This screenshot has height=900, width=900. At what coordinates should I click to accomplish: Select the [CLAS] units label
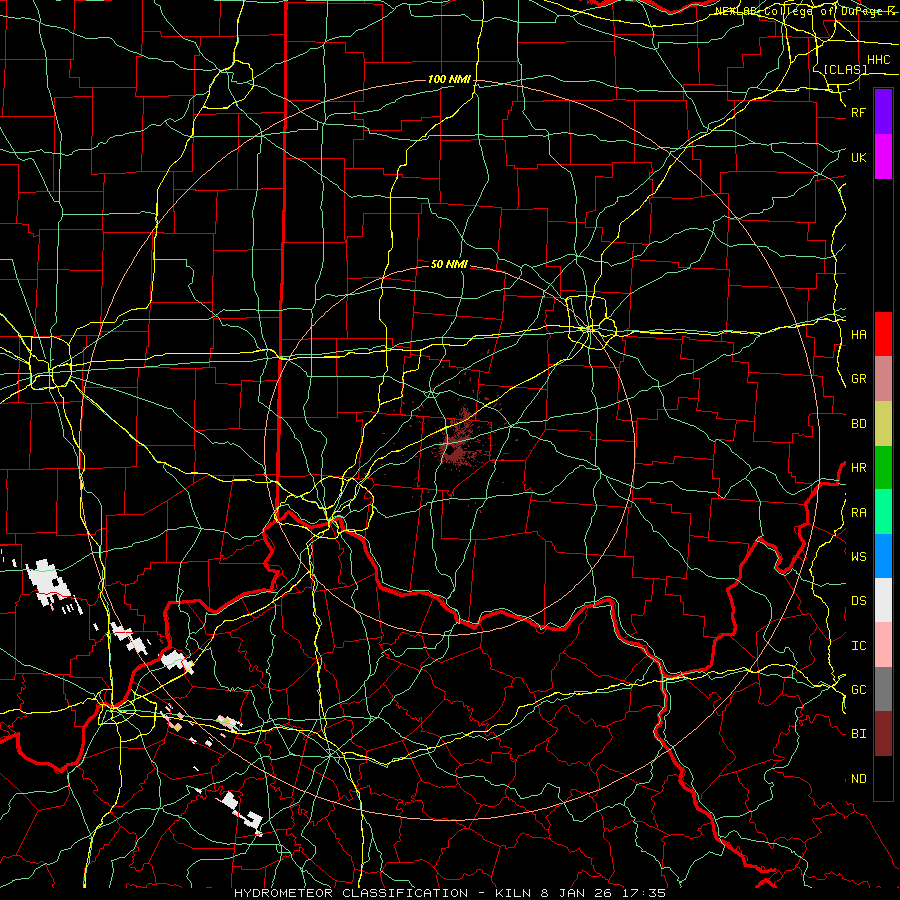pyautogui.click(x=845, y=69)
